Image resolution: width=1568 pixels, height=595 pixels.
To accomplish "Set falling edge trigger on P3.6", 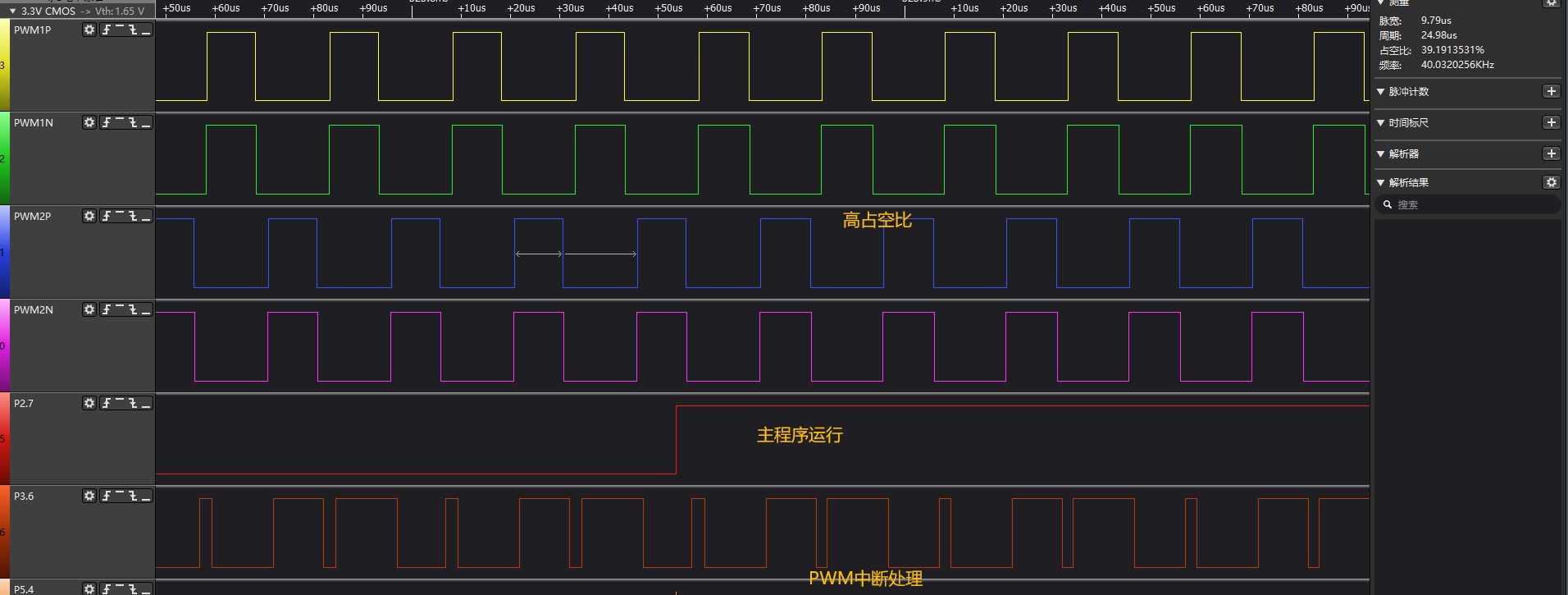I will [x=133, y=496].
